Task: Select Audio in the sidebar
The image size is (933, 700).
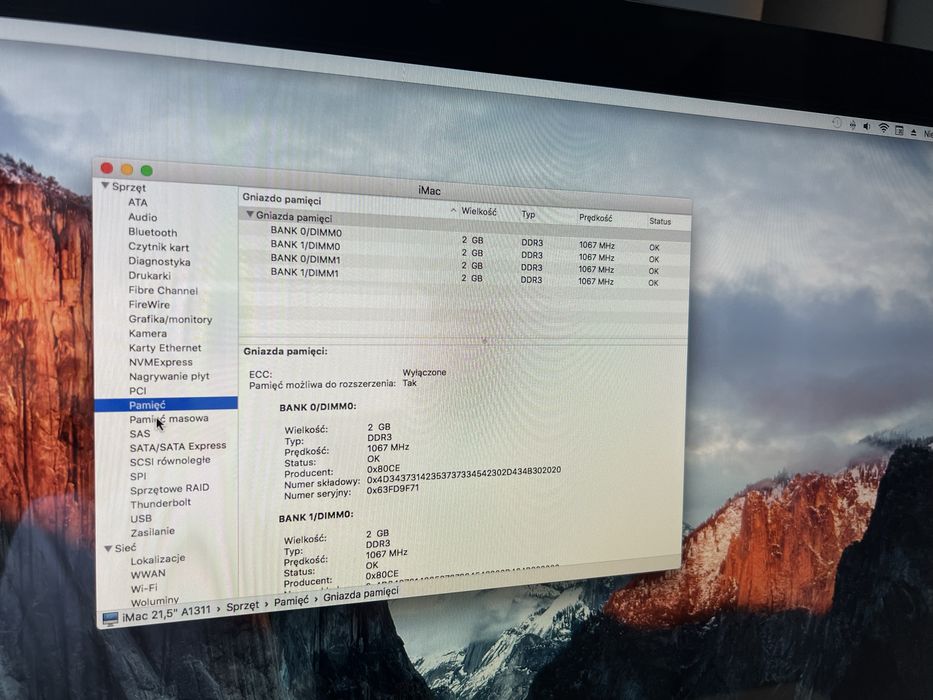Action: [143, 217]
